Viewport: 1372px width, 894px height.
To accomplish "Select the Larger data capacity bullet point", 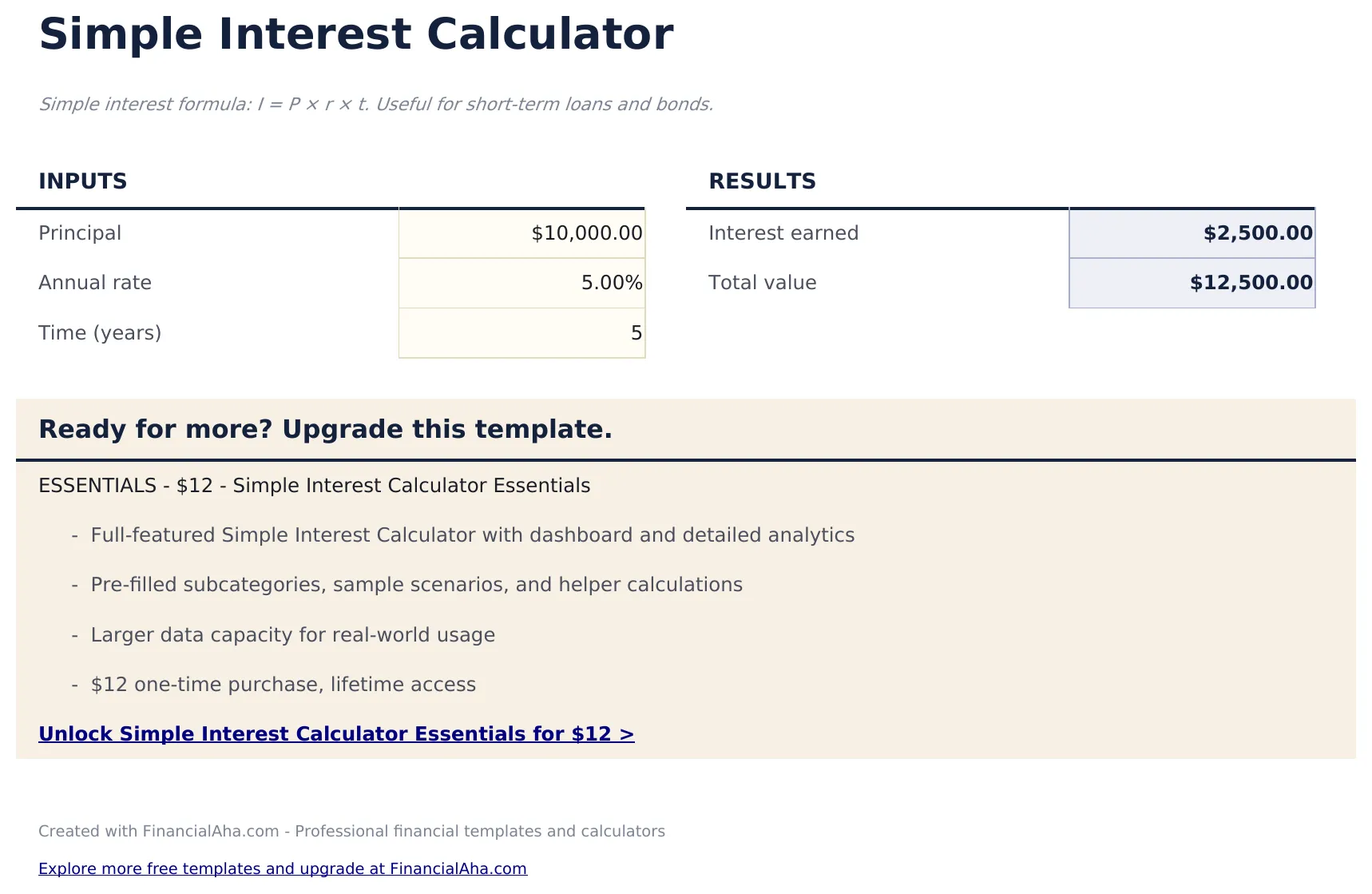I will [x=292, y=635].
